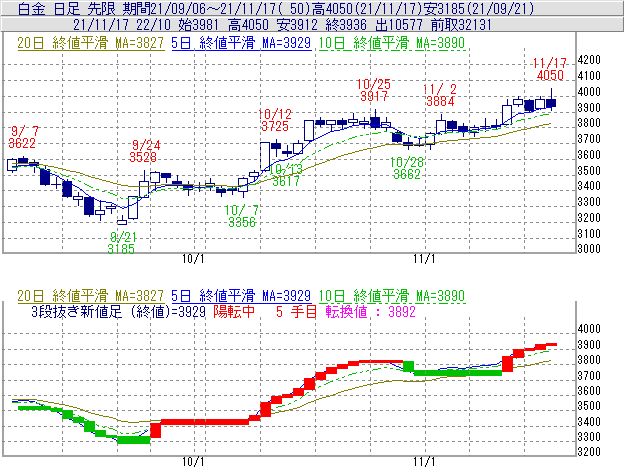624x475 pixels.
Task: Select the 11/2 3884 high label
Action: 440,95
